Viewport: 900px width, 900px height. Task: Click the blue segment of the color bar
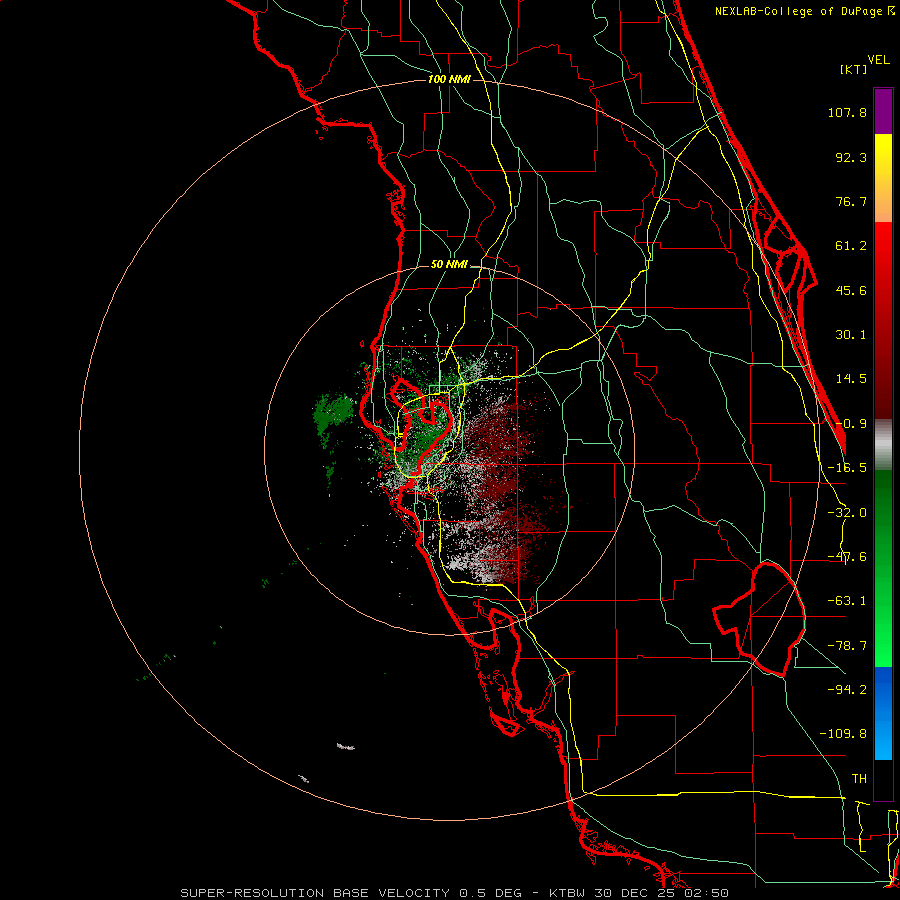click(883, 713)
